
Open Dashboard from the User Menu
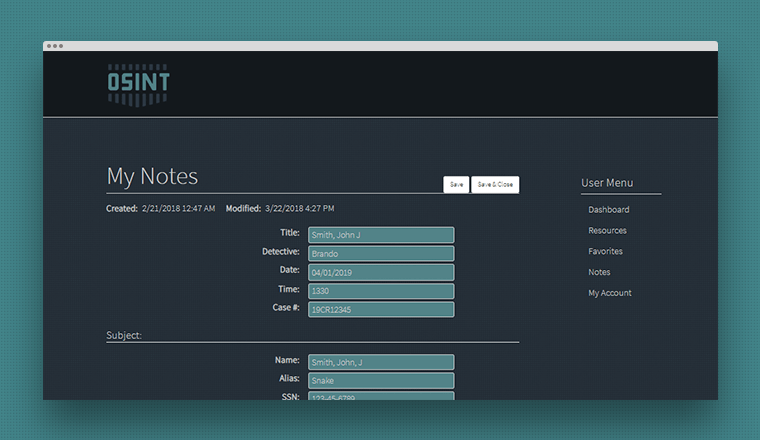point(608,210)
